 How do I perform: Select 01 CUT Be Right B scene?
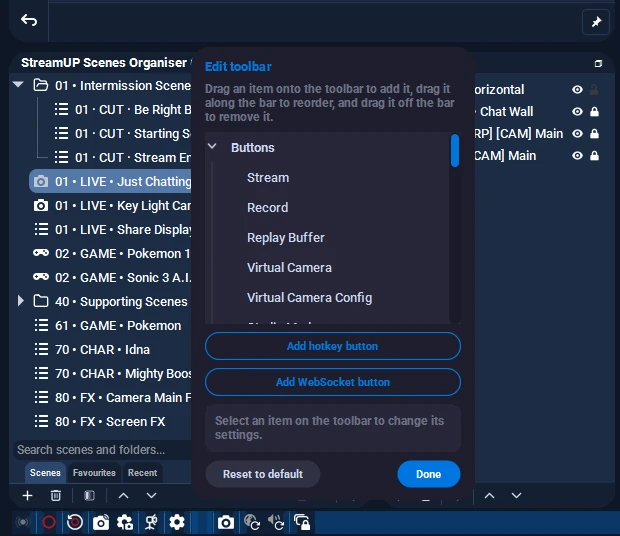[x=121, y=109]
